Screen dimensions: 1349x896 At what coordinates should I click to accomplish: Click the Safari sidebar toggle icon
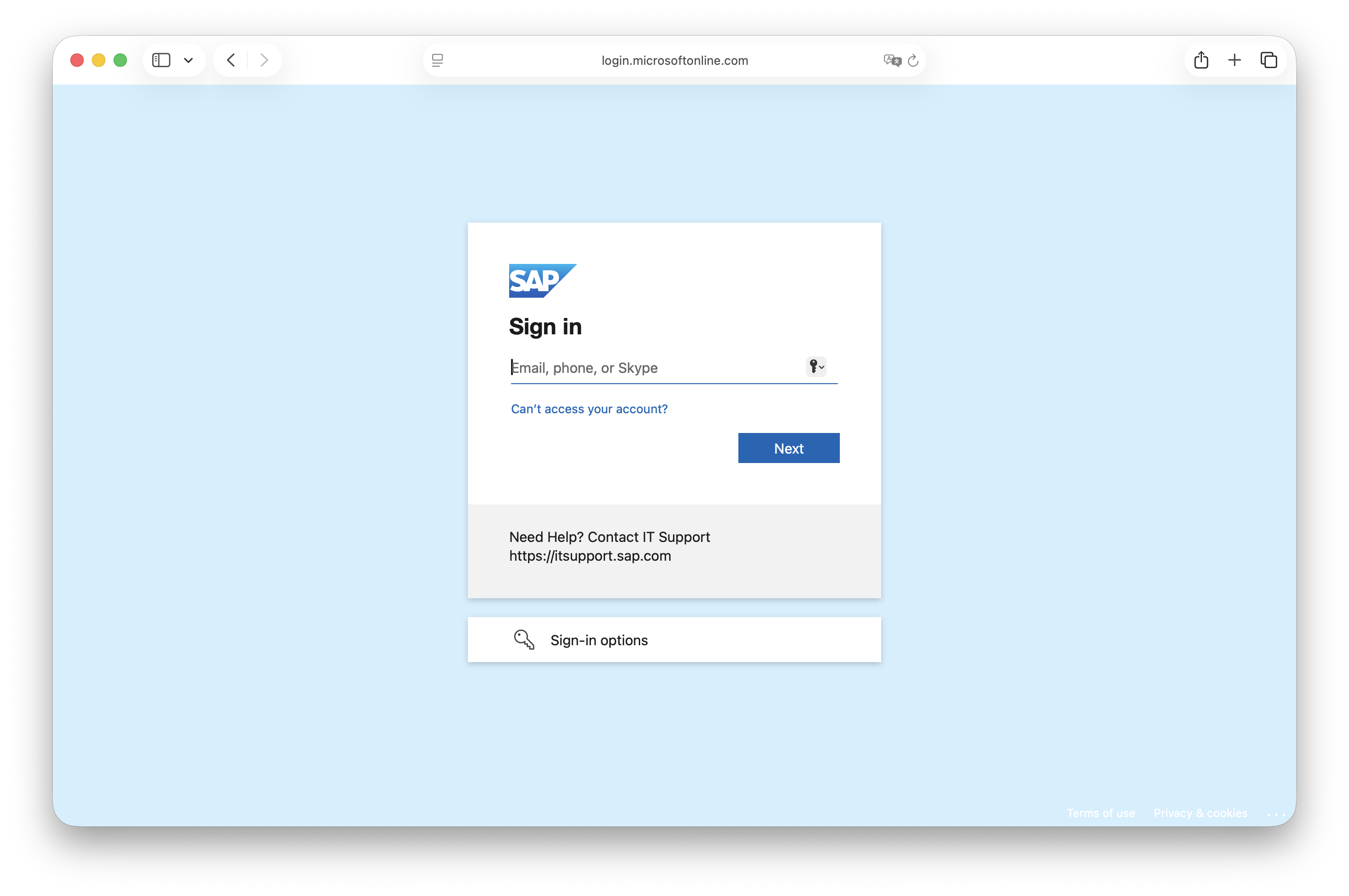[161, 60]
